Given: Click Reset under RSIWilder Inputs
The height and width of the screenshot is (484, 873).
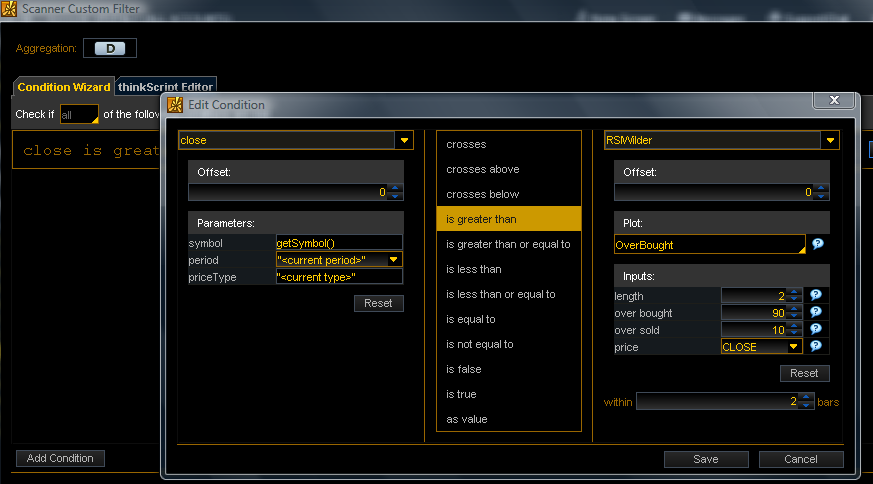Looking at the screenshot, I should point(805,373).
